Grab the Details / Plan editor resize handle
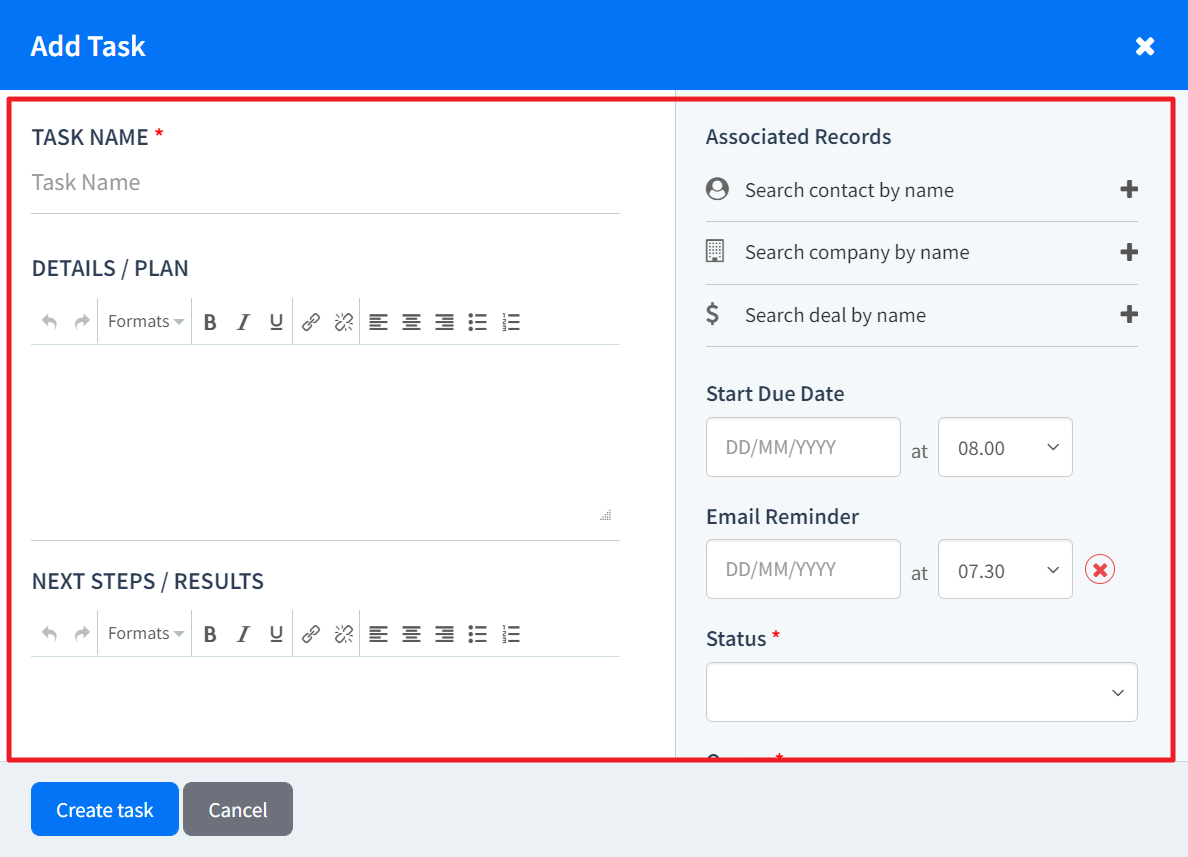 click(605, 515)
